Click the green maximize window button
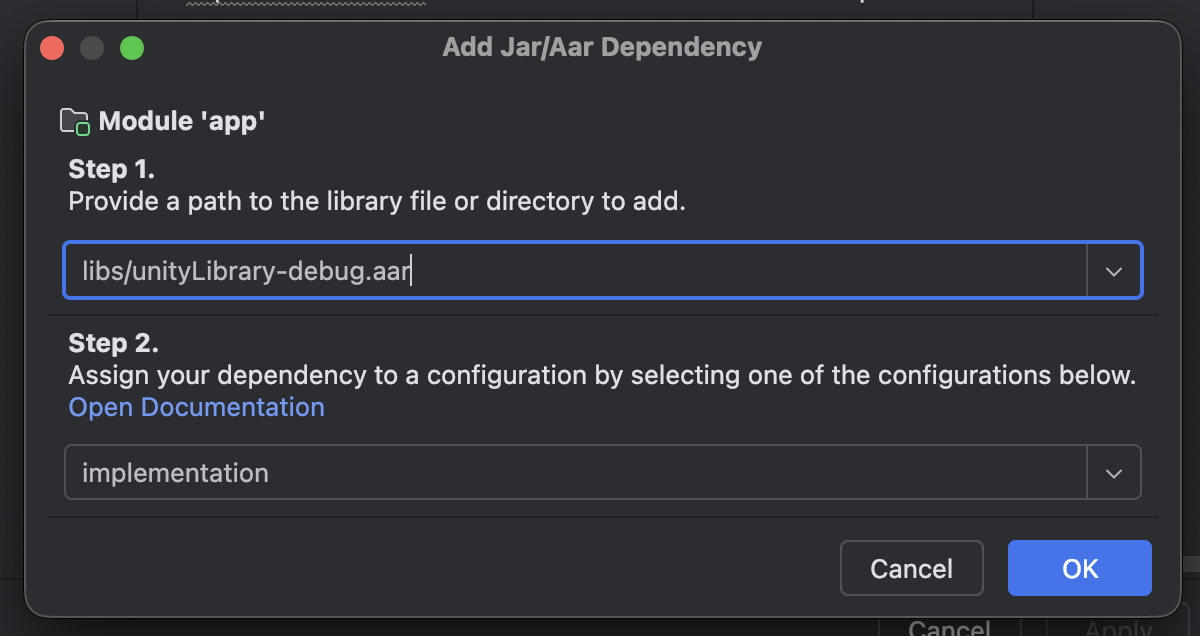This screenshot has height=636, width=1200. 132,48
